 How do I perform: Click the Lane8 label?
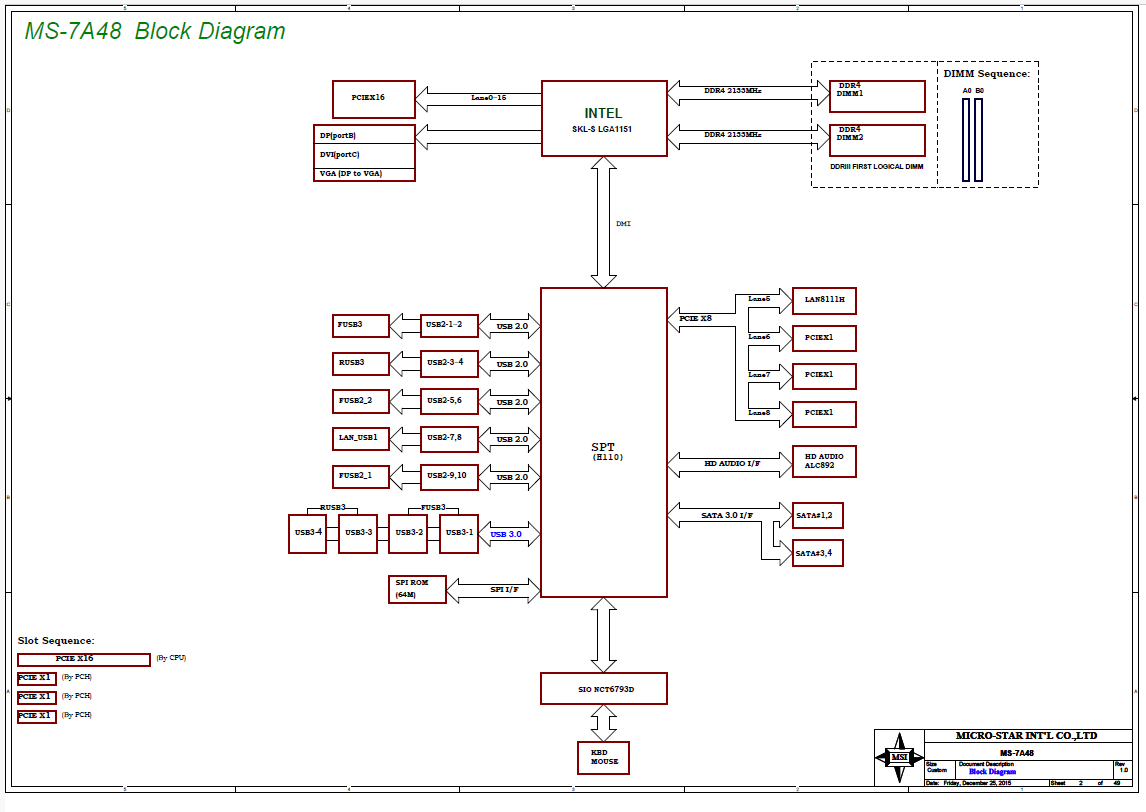(x=759, y=413)
